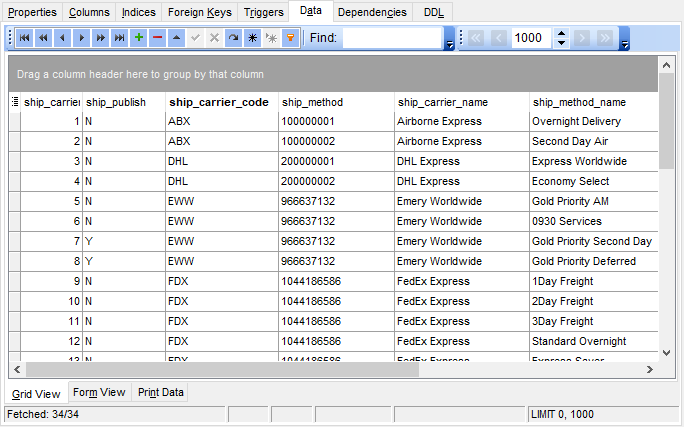The height and width of the screenshot is (427, 684).
Task: Sort by ship_method column header
Action: pos(336,102)
